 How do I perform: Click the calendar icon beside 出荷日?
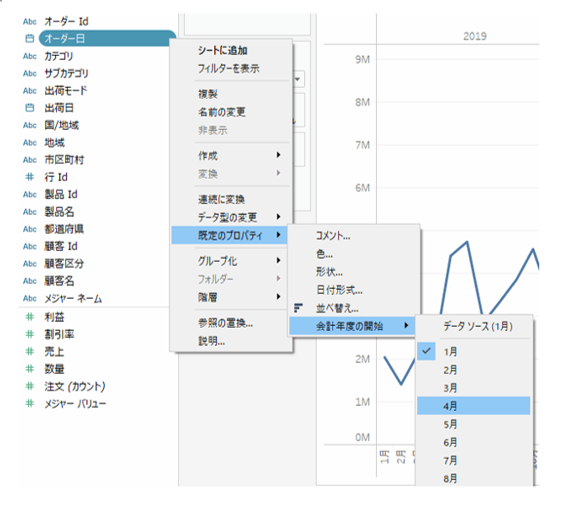point(29,108)
